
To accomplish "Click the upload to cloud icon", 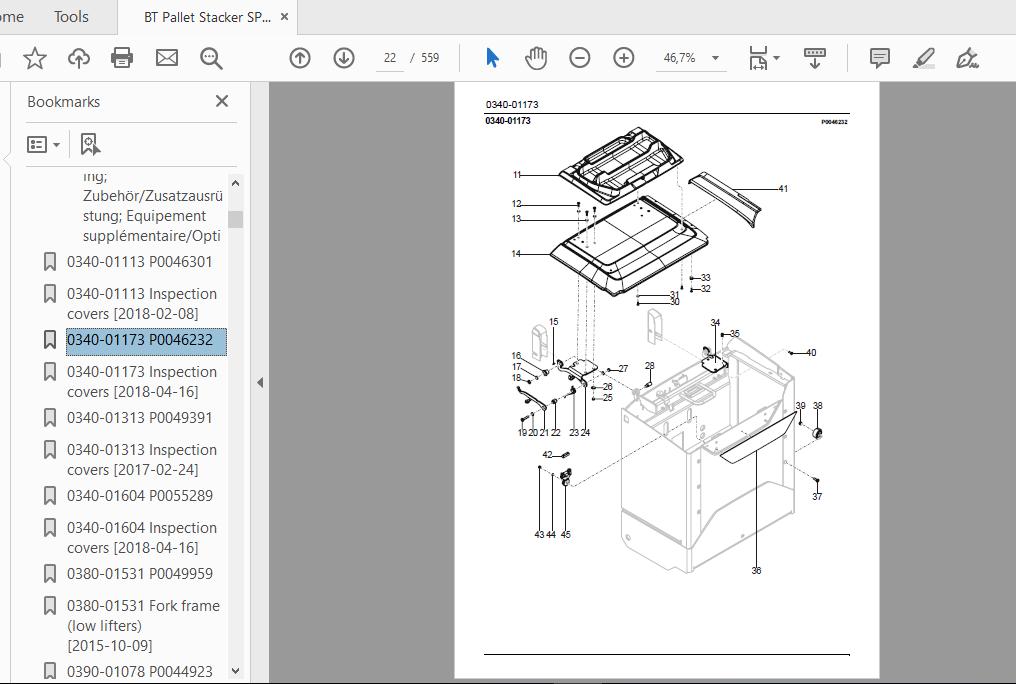I will [78, 58].
